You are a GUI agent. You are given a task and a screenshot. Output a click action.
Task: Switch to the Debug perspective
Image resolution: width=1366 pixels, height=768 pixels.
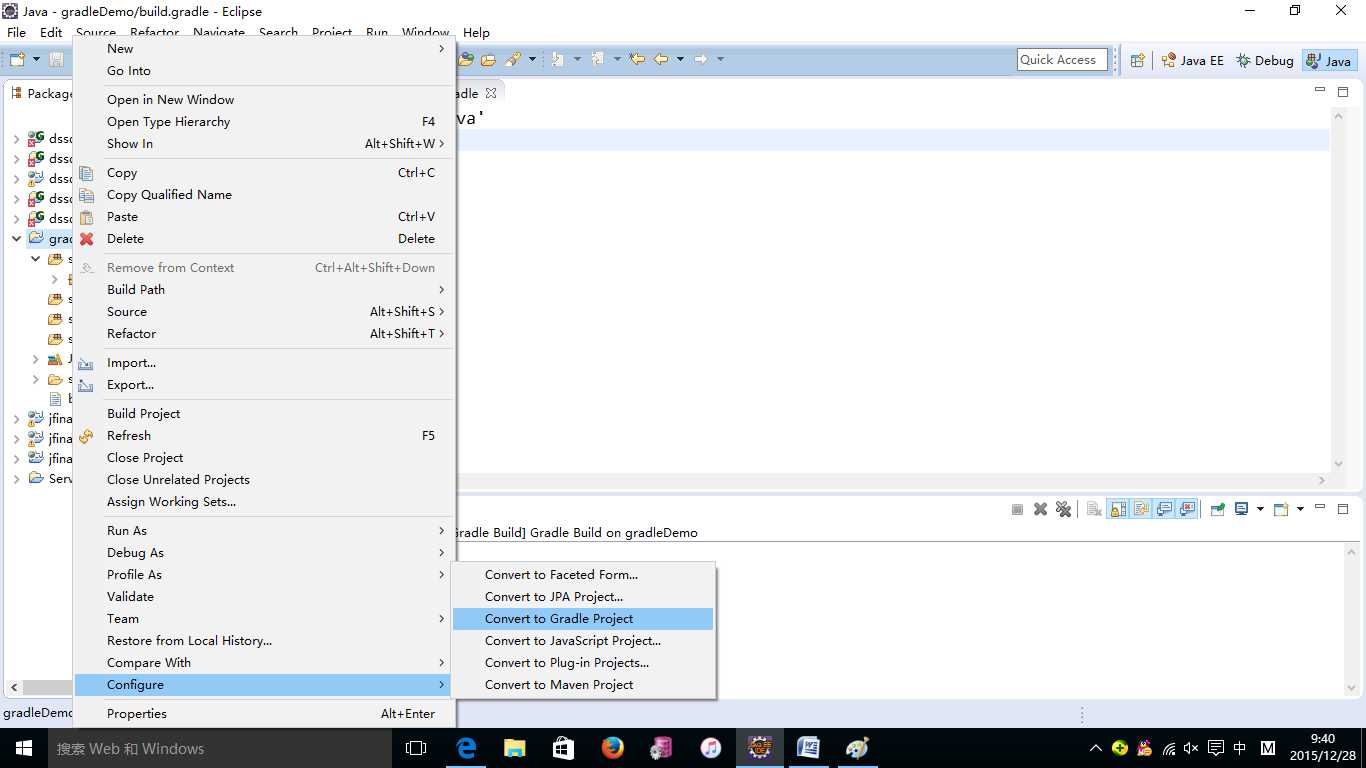1265,60
